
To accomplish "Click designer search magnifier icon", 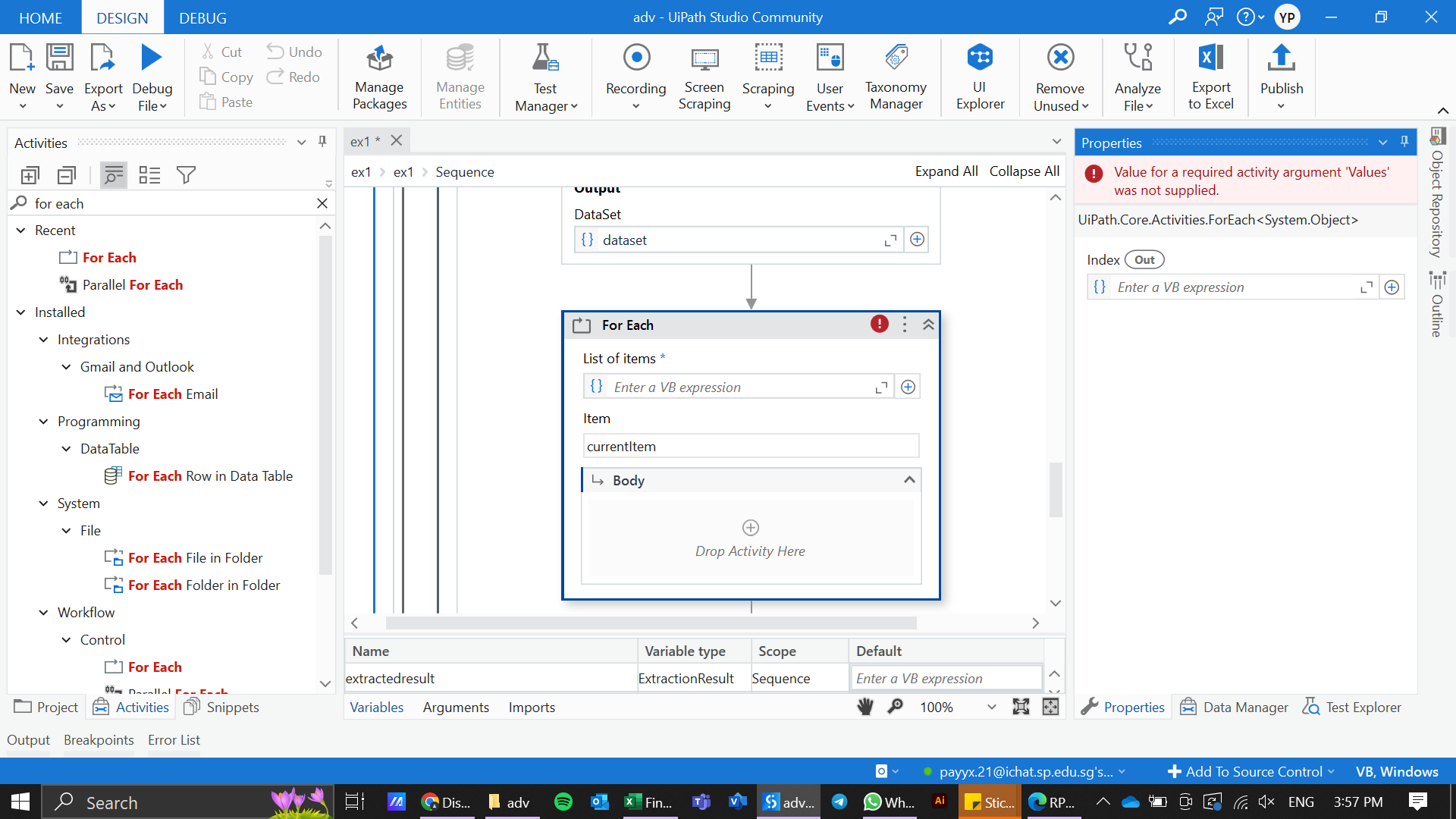I will click(x=896, y=707).
